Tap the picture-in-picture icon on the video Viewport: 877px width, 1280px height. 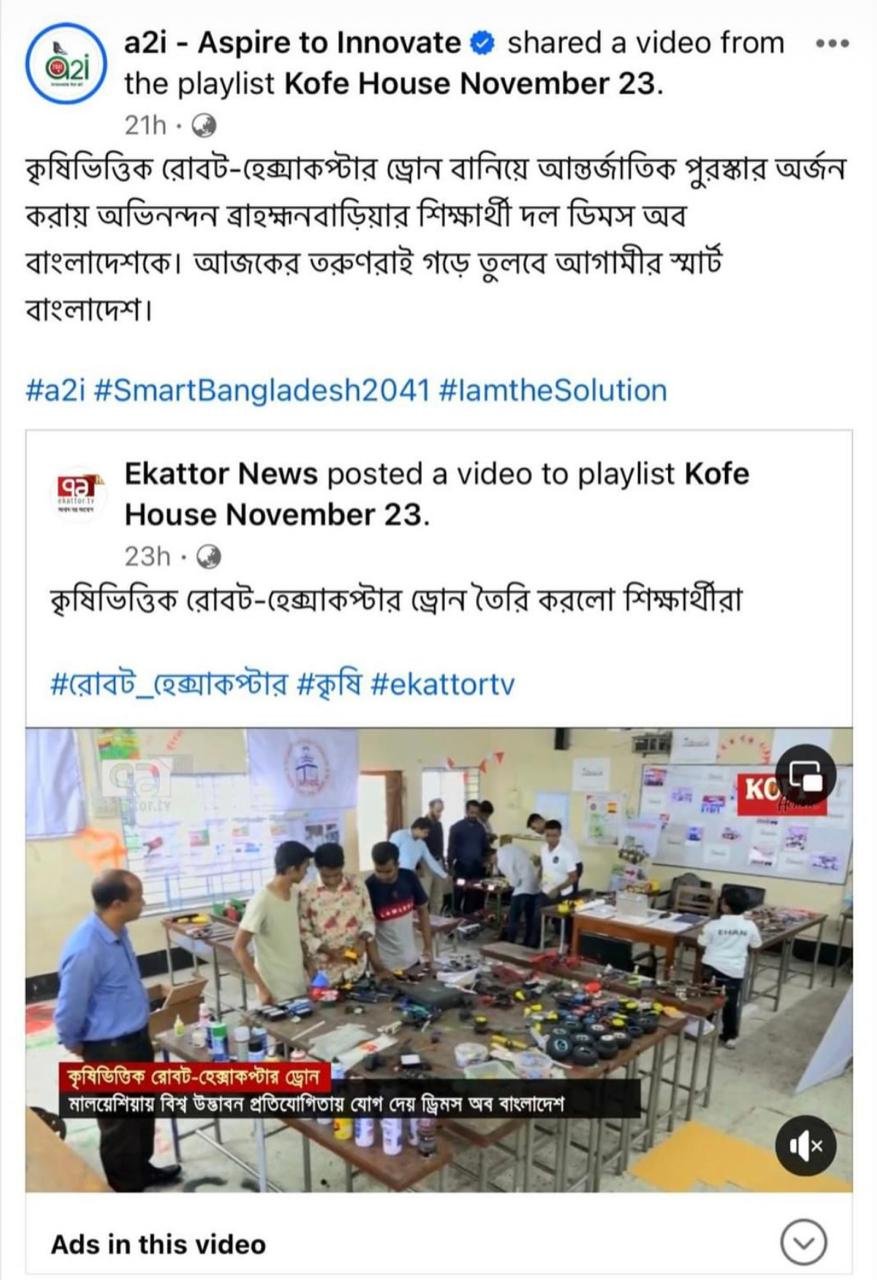(805, 775)
